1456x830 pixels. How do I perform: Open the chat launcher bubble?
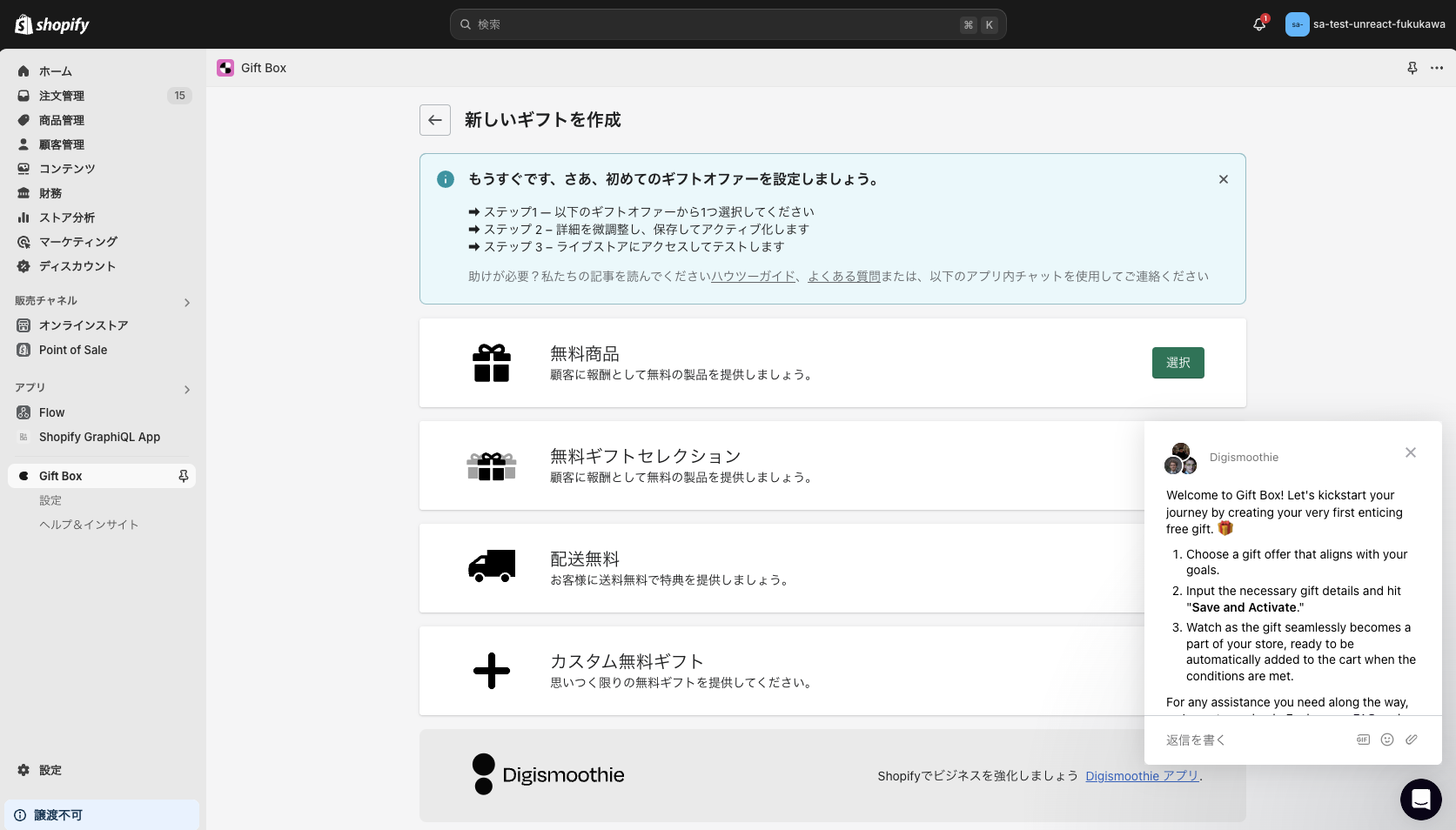[1420, 800]
